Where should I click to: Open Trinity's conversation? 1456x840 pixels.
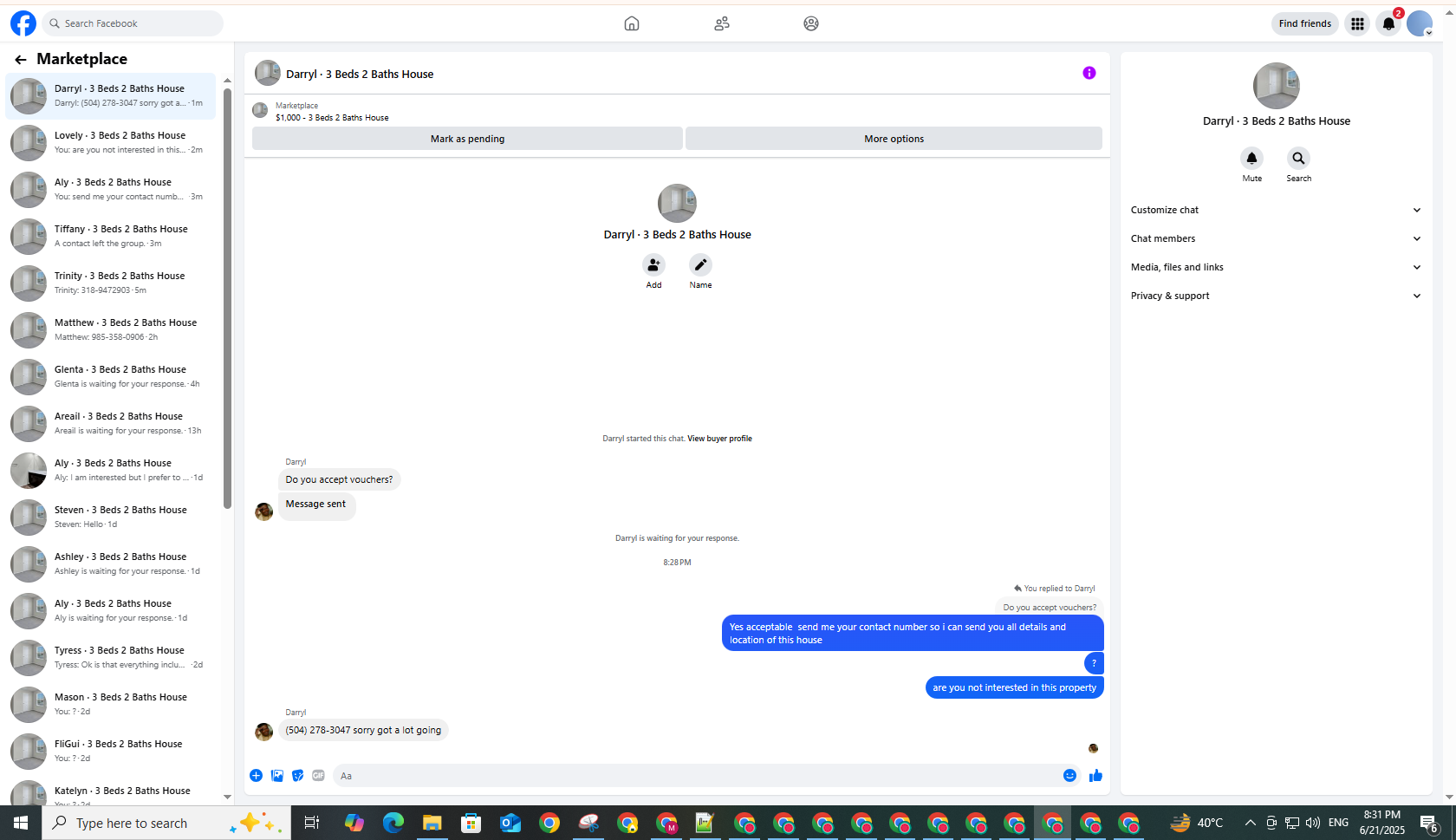point(111,283)
